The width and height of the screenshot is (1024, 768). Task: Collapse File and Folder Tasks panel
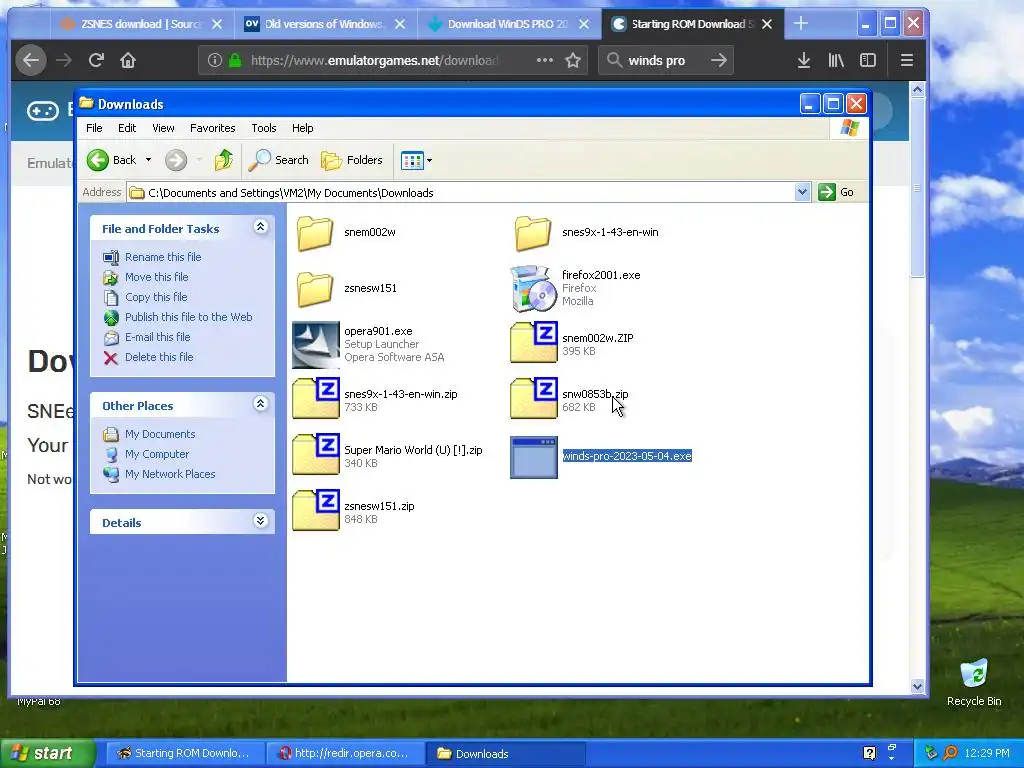coord(261,227)
